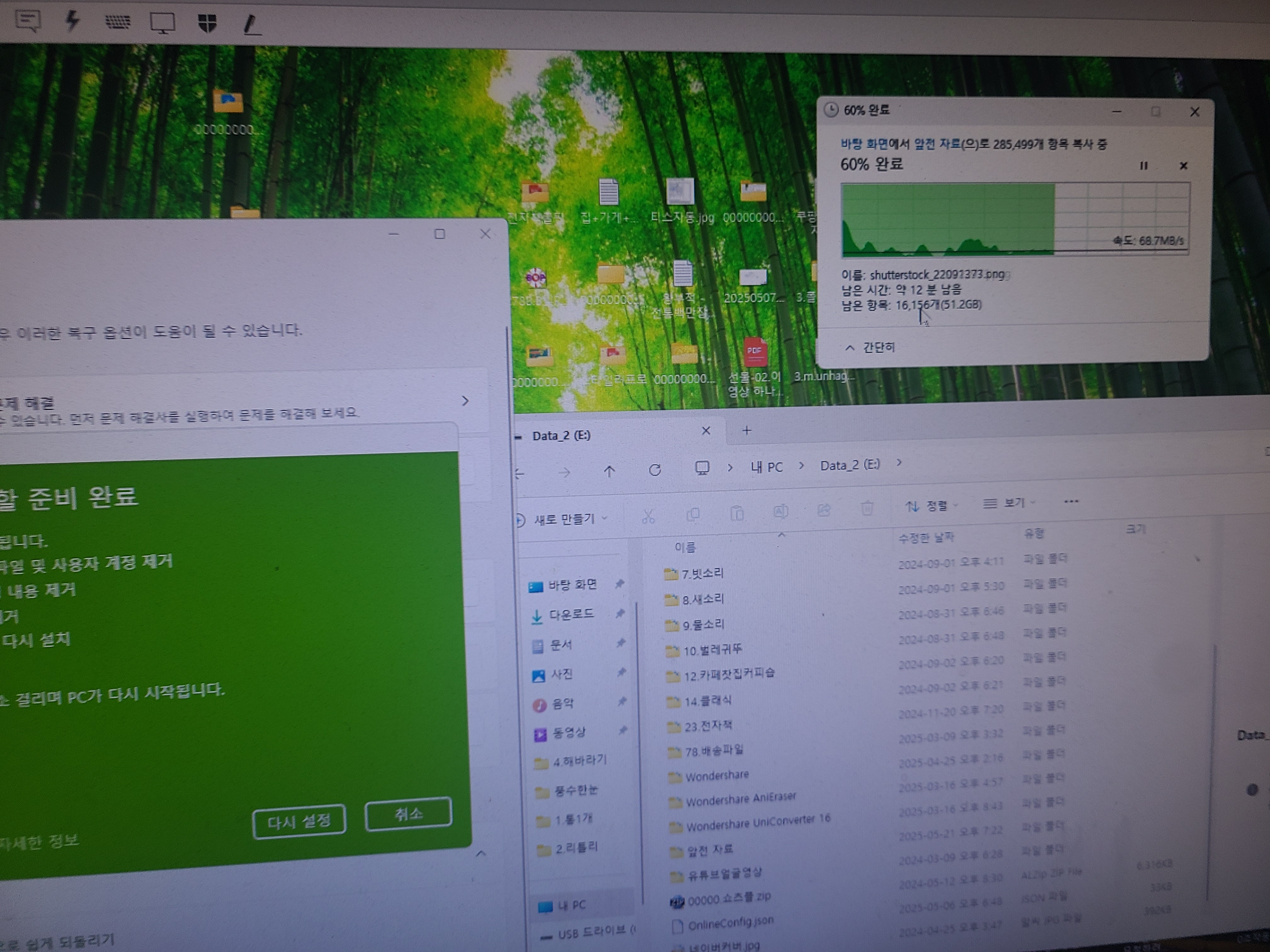Click the shield icon in top toolbar
The image size is (1270, 952).
tap(207, 23)
